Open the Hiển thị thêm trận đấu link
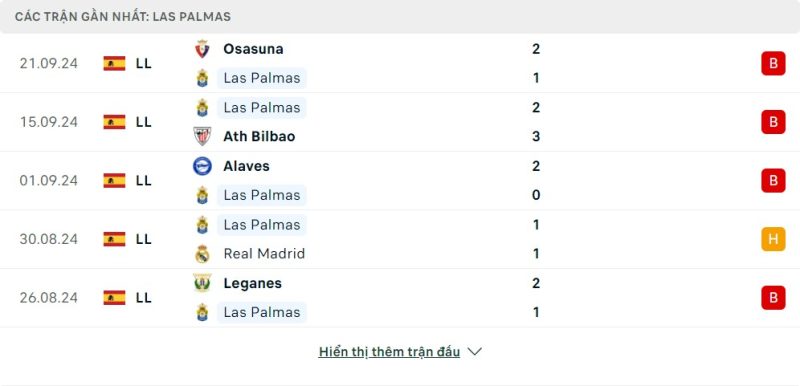Viewport: 800px width, 386px height. (x=389, y=352)
